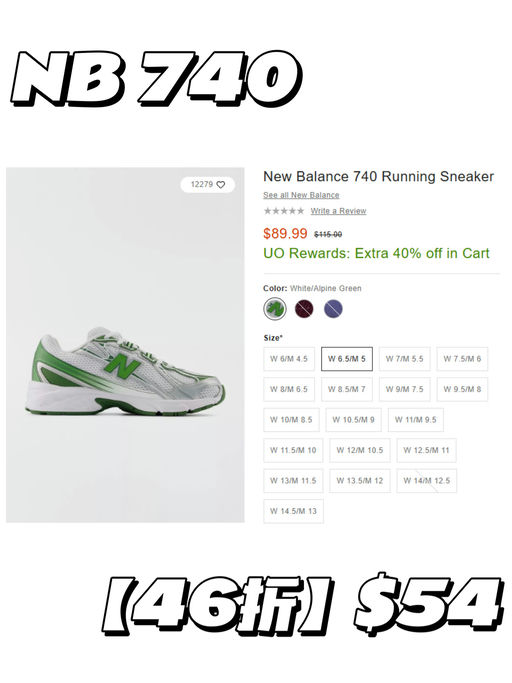Choose size W 8.5/M 7
This screenshot has width=512, height=683.
click(347, 389)
